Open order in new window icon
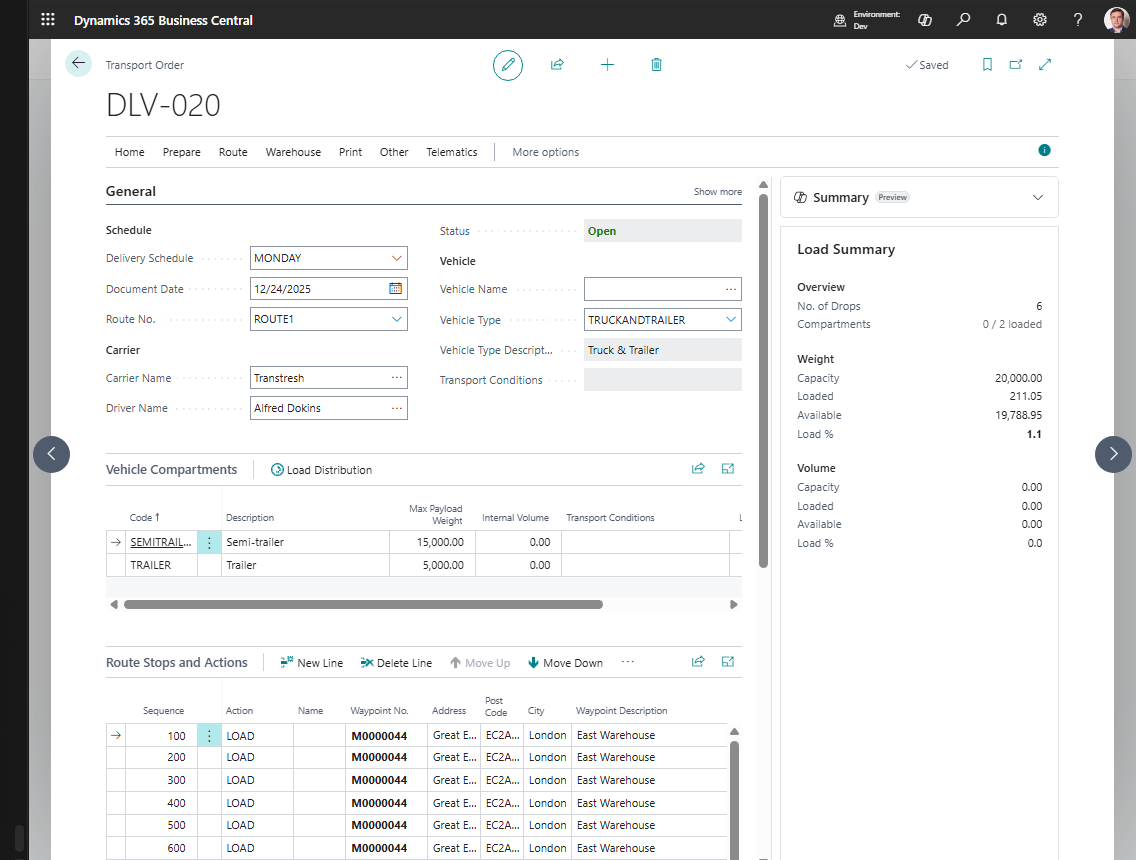This screenshot has height=860, width=1136. tap(1016, 64)
